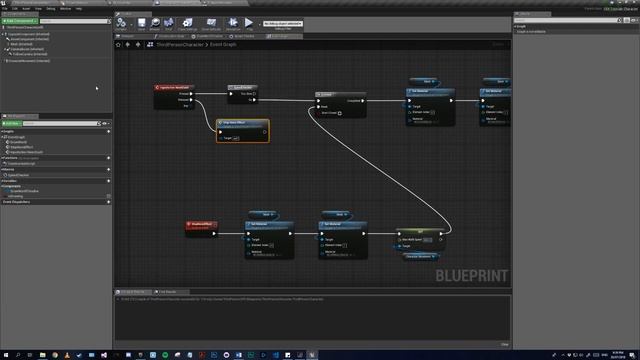Viewport: 640px width, 360px height.
Task: Collapse the Macros section in My Blueprint
Action: click(x=2, y=169)
